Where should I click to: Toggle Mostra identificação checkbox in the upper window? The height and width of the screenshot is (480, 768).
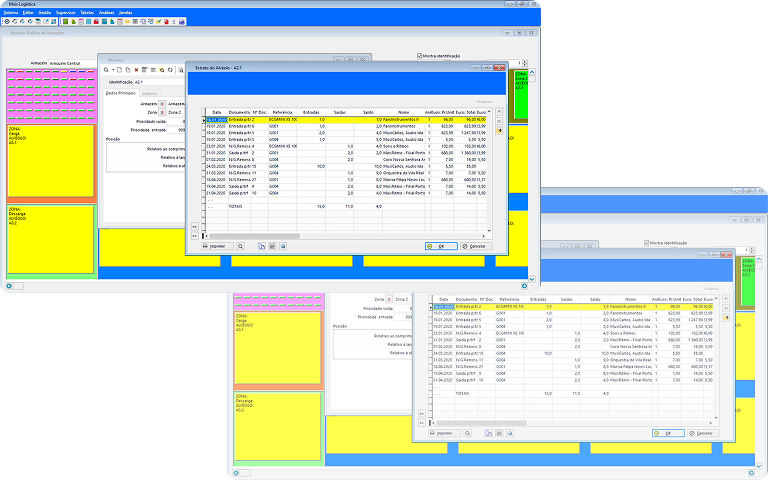pyautogui.click(x=419, y=56)
